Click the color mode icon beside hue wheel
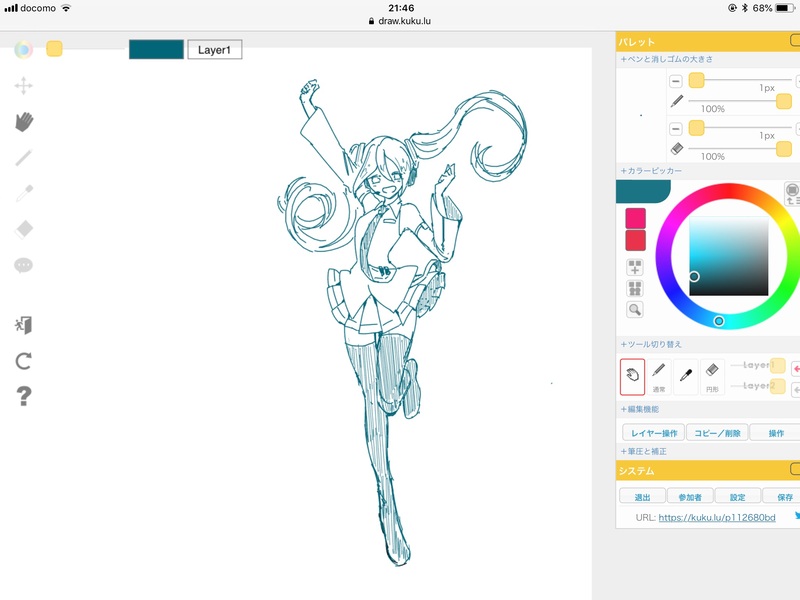The image size is (800, 600). [792, 194]
